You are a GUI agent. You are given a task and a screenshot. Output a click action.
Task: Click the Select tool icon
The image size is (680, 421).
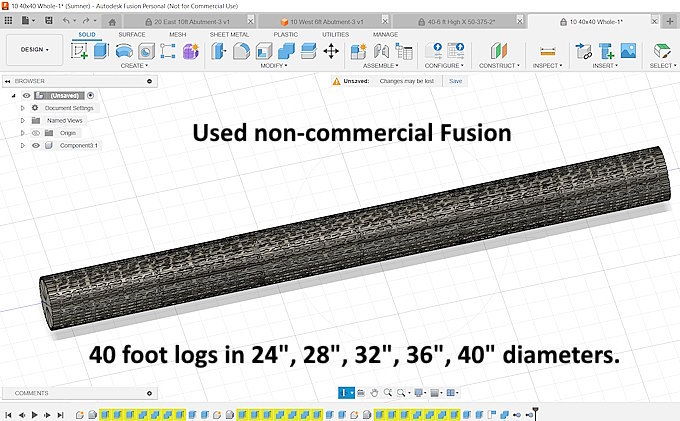[x=662, y=51]
